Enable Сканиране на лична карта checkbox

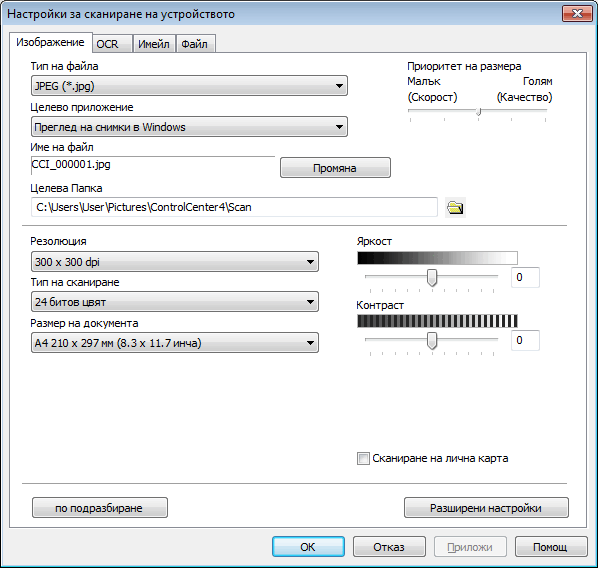click(x=363, y=458)
